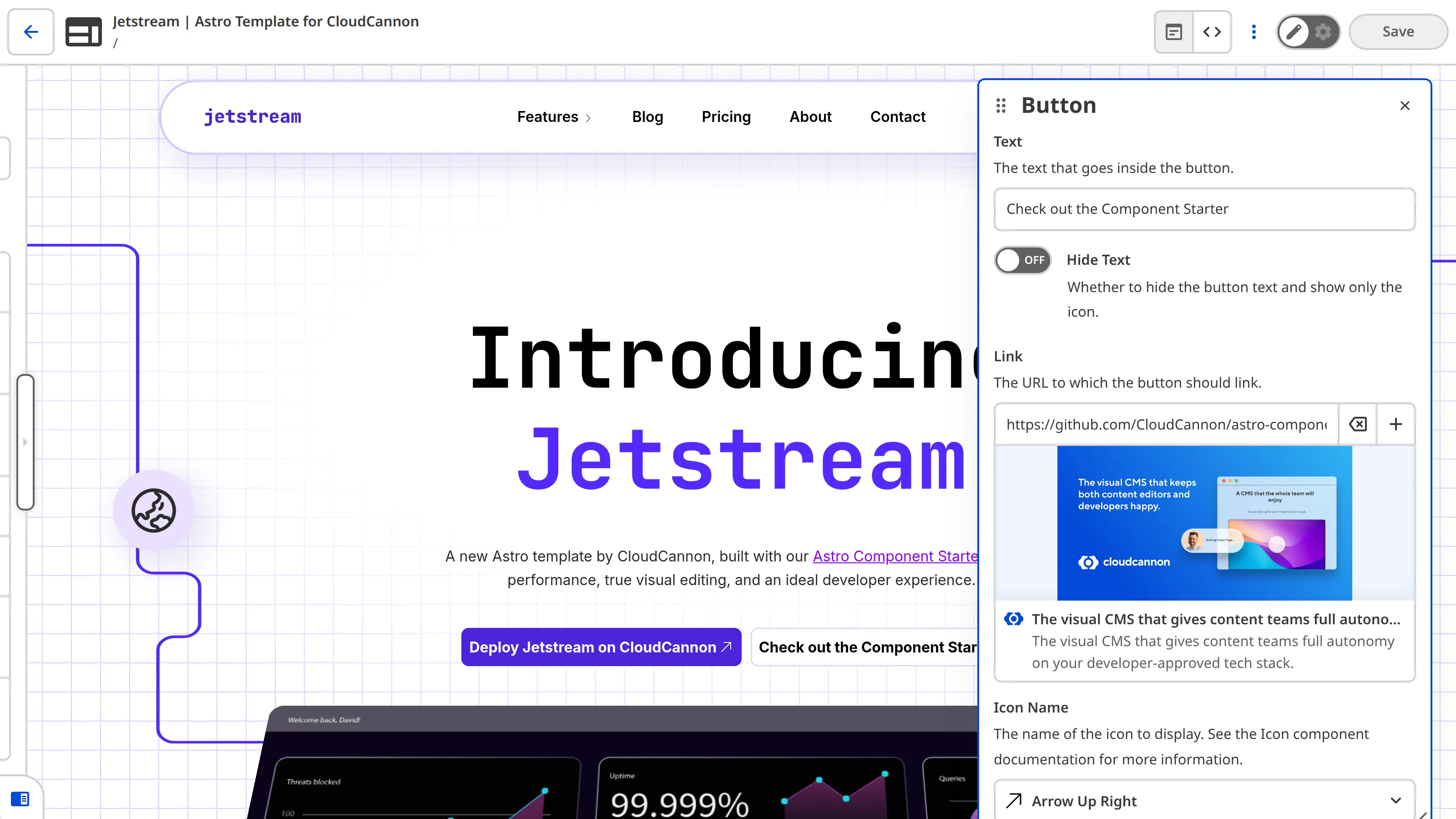Go back using the left arrow button
Screen dimensions: 1456x819
pos(31,32)
